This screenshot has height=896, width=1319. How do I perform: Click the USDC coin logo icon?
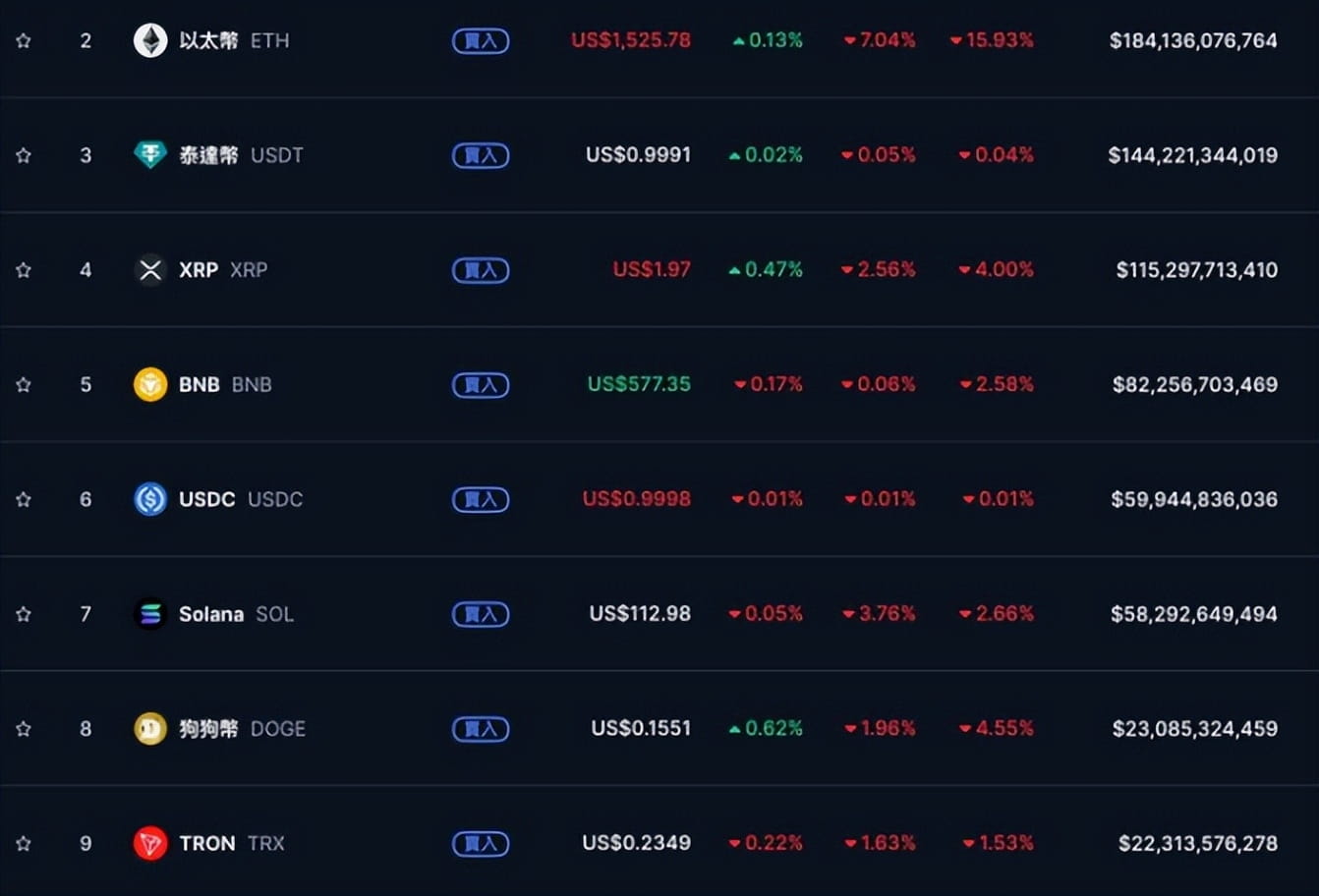[x=150, y=499]
